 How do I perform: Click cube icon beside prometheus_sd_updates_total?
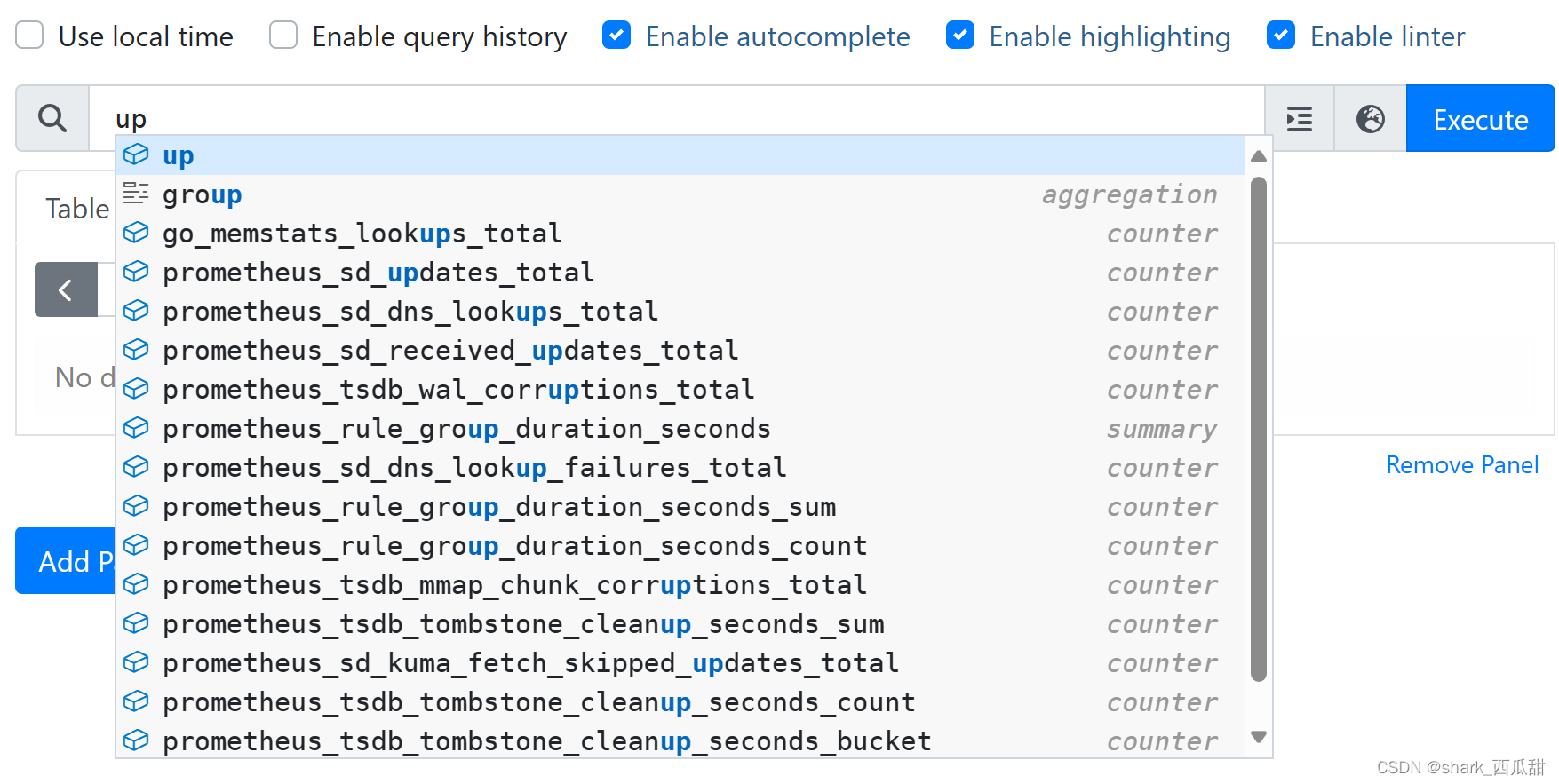click(x=136, y=272)
